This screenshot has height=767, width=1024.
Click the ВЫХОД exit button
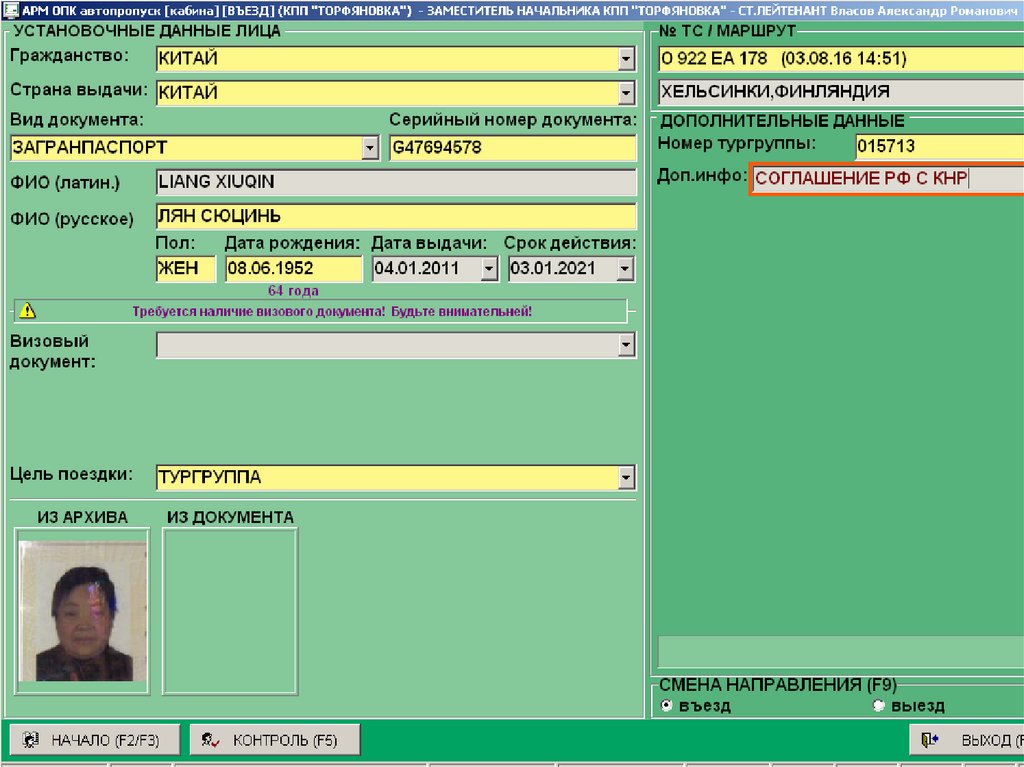pos(967,740)
